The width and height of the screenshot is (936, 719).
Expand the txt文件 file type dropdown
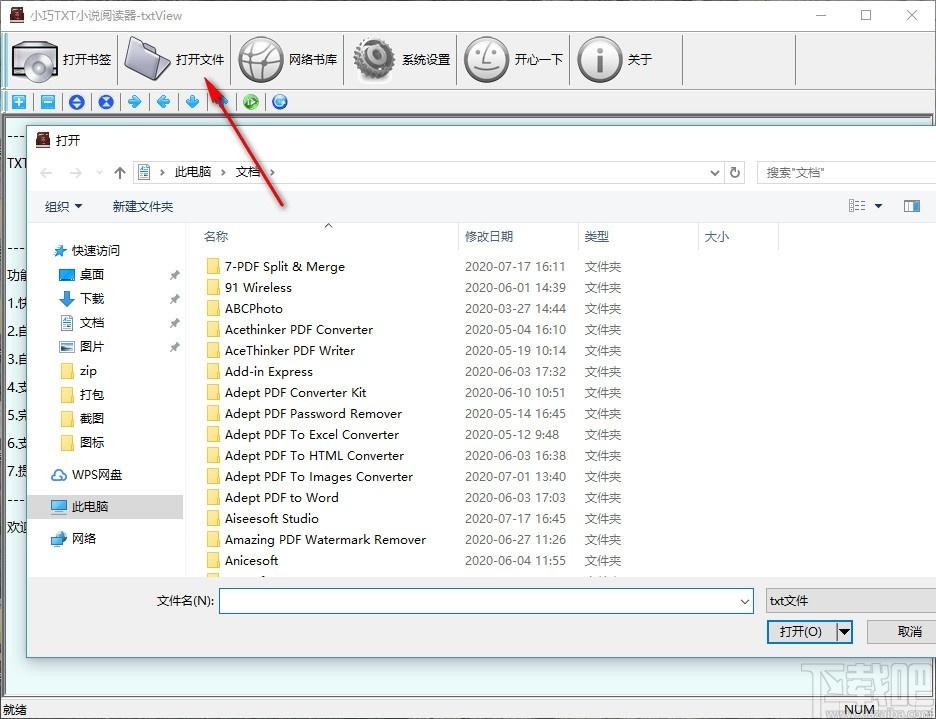click(848, 601)
